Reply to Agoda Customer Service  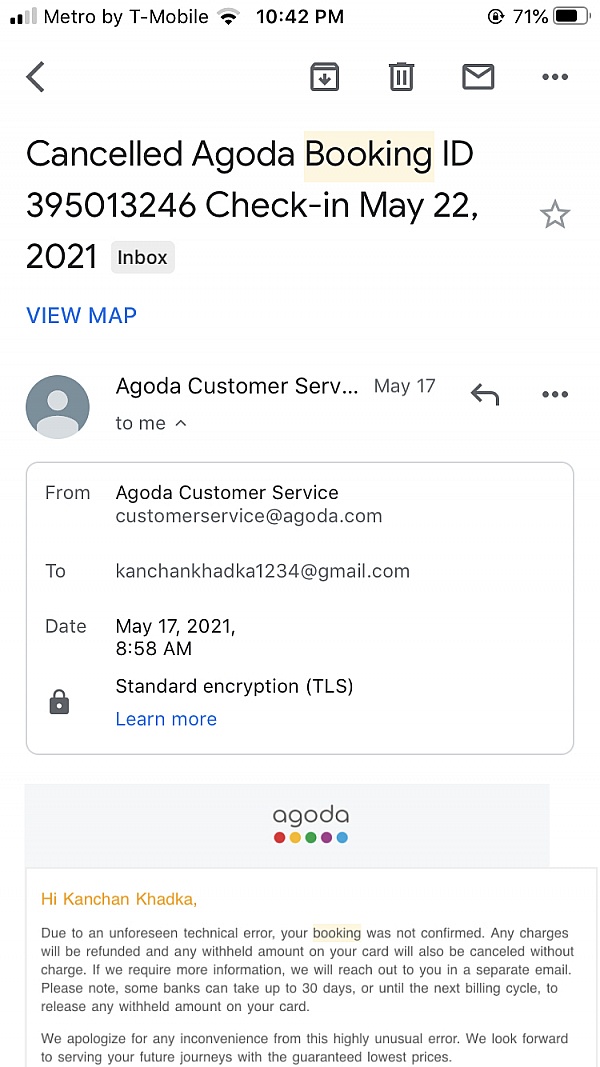(484, 394)
